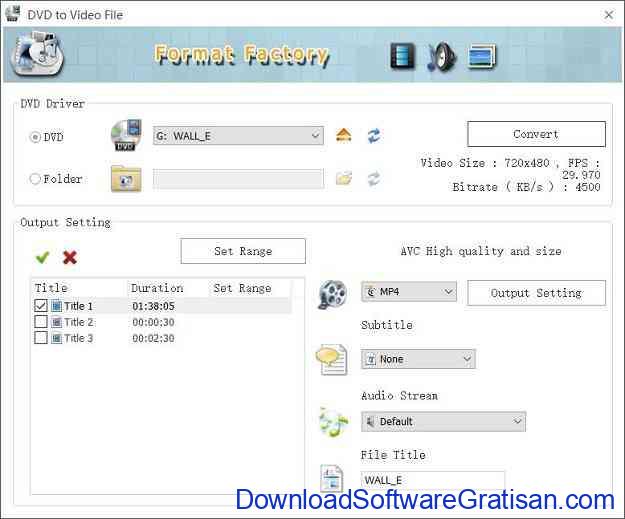This screenshot has height=519, width=625.
Task: Click the Title 3 film icon
Action: coord(57,338)
